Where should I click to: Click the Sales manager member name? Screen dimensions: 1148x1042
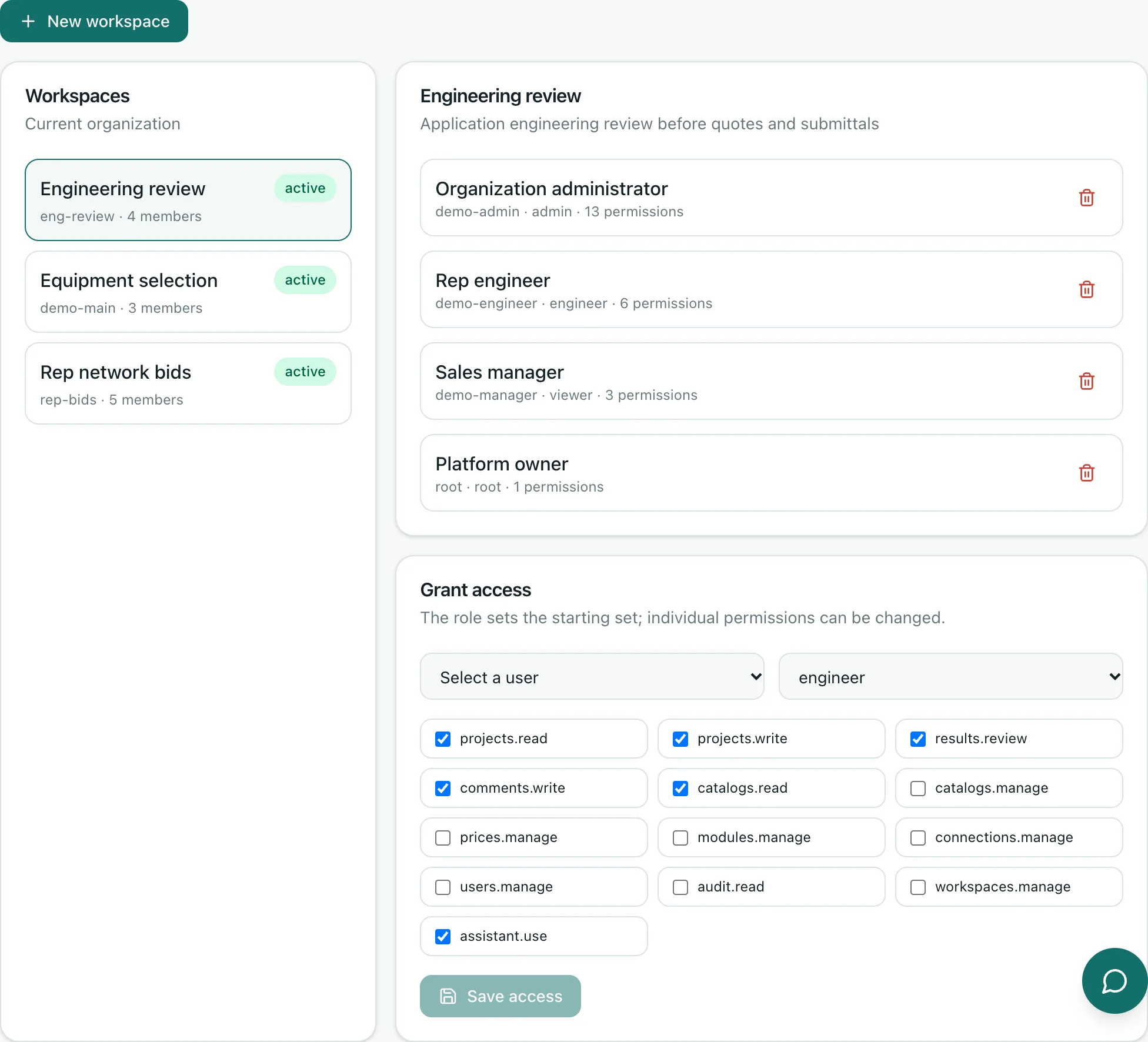tap(499, 372)
